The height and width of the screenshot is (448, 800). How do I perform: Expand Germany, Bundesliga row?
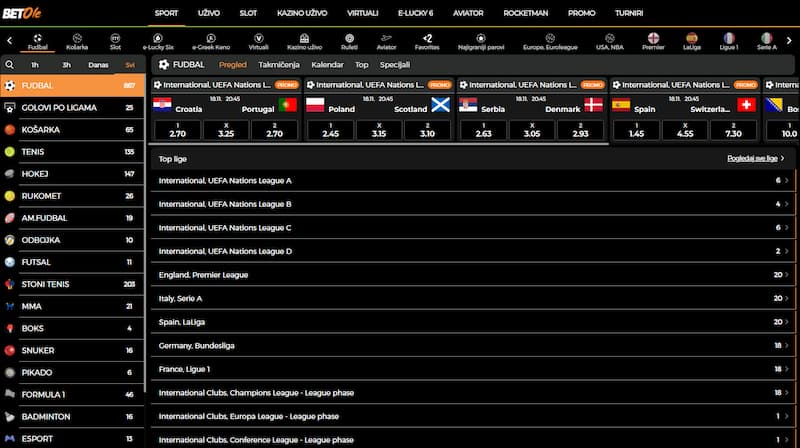[x=473, y=345]
